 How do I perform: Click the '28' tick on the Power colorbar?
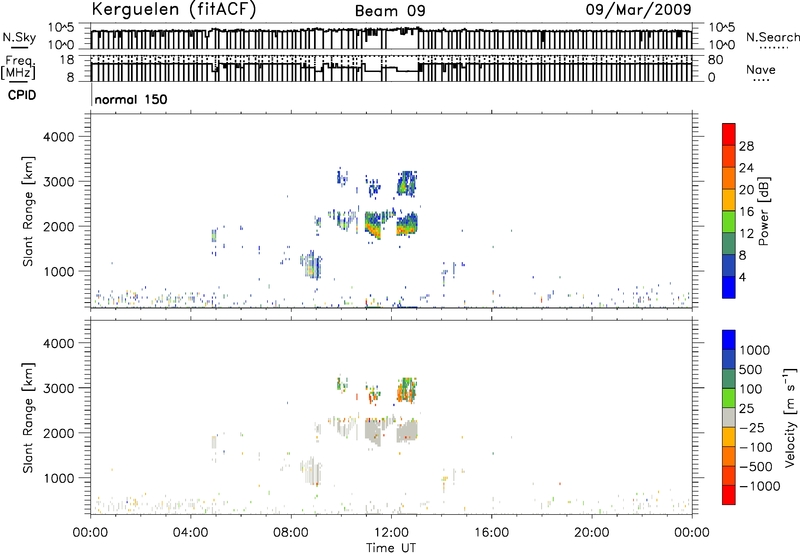tap(746, 146)
